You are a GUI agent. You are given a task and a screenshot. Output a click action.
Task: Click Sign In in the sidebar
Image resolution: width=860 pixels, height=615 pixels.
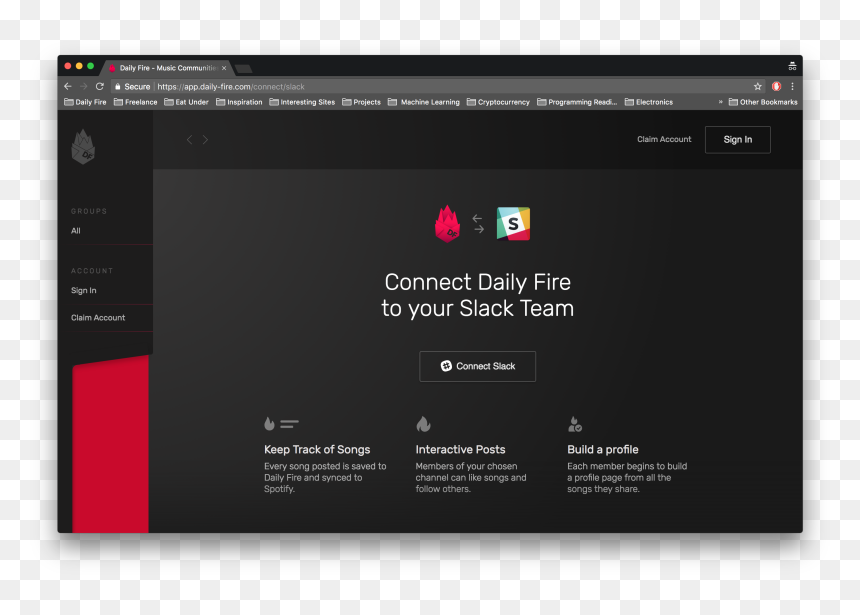click(83, 290)
